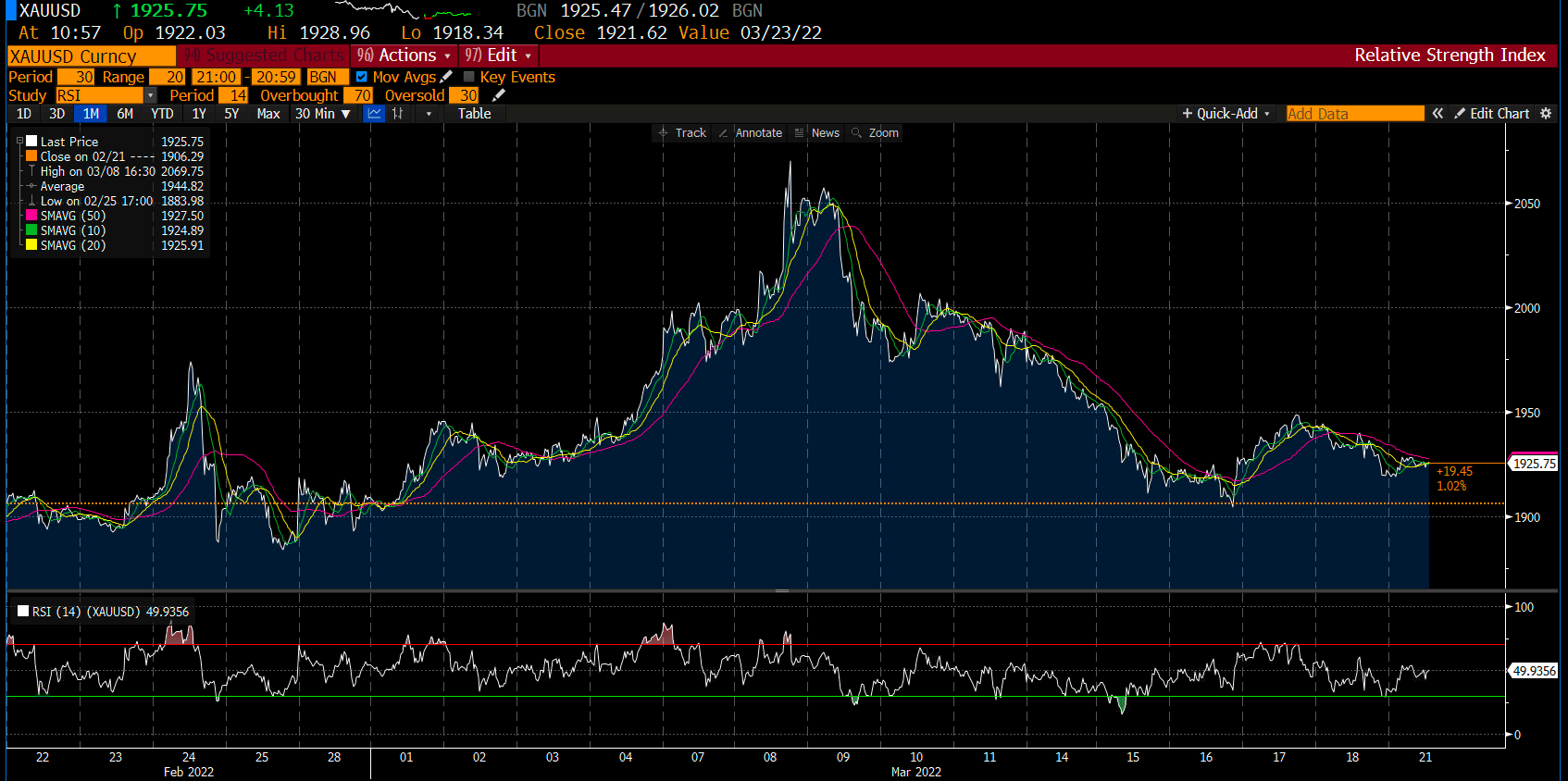Click the chart settings gear icon
This screenshot has width=1568, height=781.
(1546, 114)
